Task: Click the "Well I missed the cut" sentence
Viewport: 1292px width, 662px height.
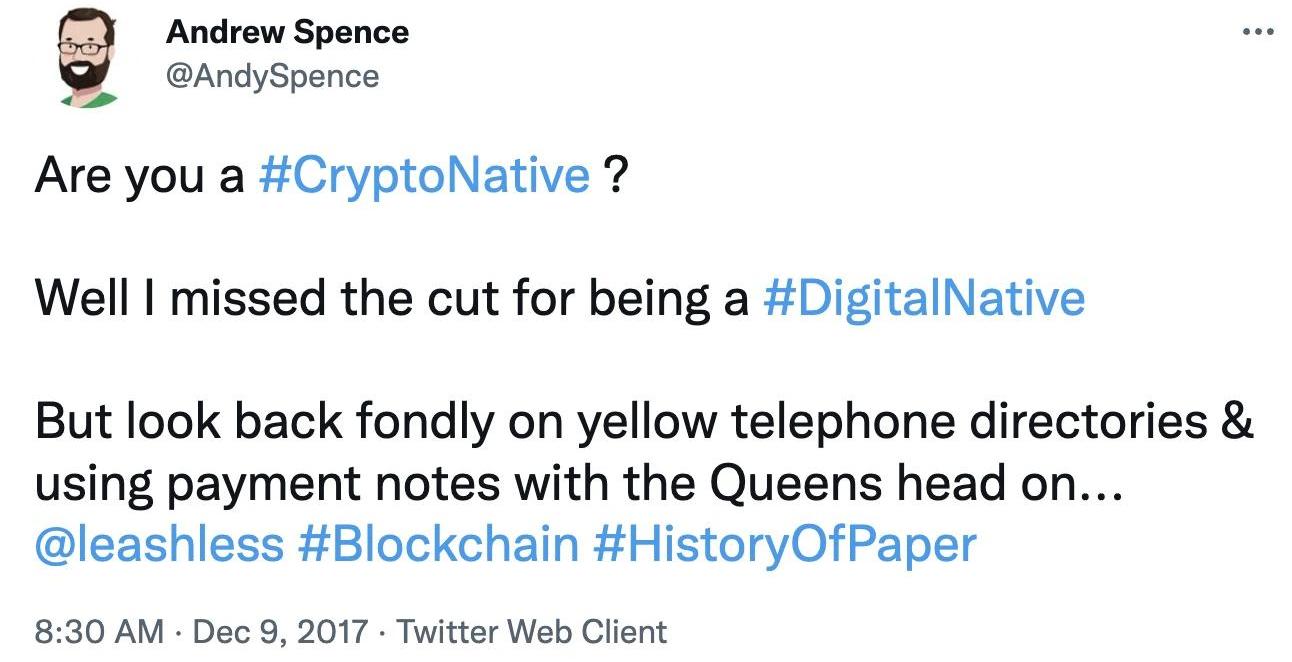Action: [392, 299]
